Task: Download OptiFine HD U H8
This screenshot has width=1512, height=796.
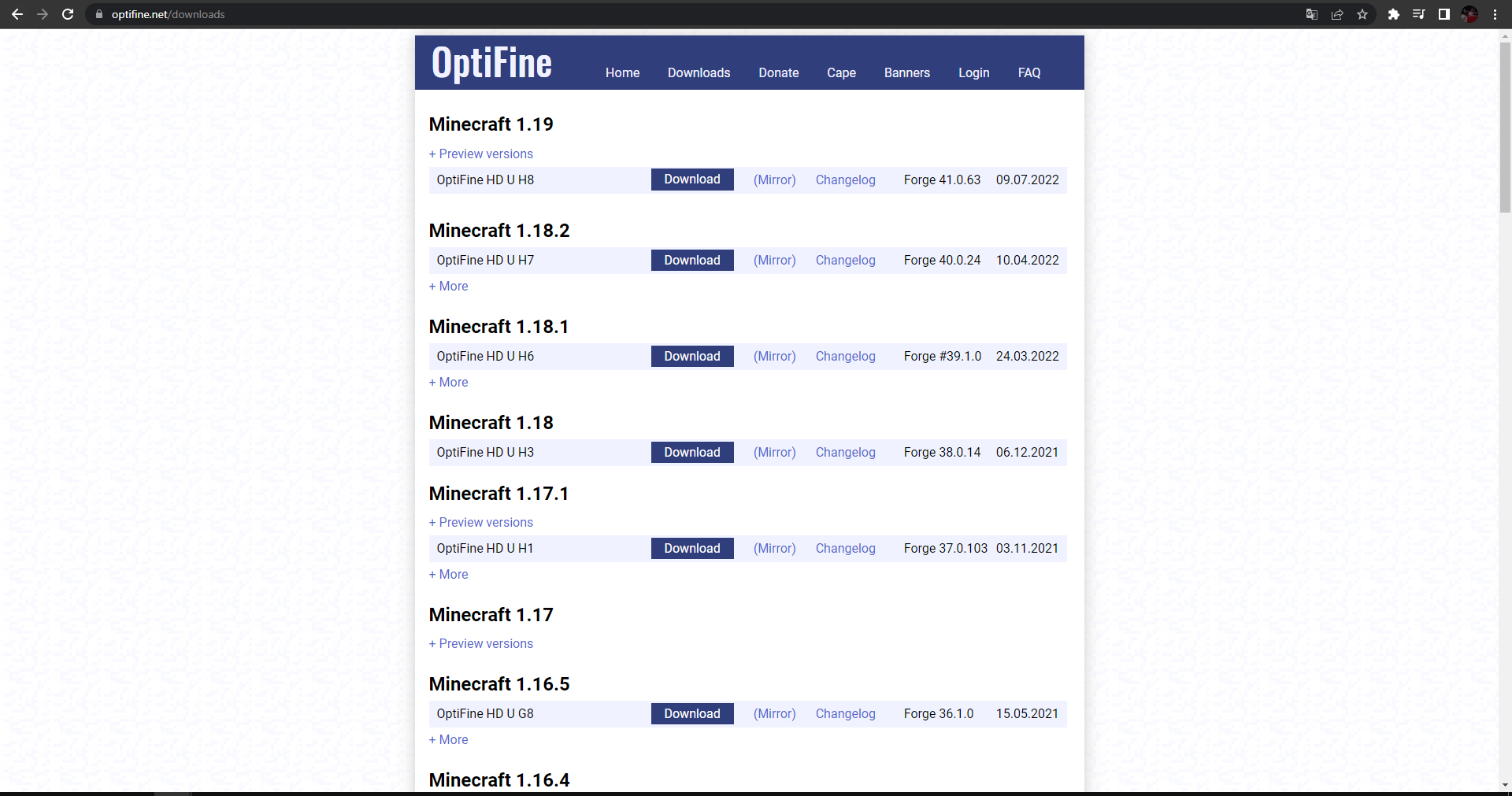Action: tap(692, 180)
